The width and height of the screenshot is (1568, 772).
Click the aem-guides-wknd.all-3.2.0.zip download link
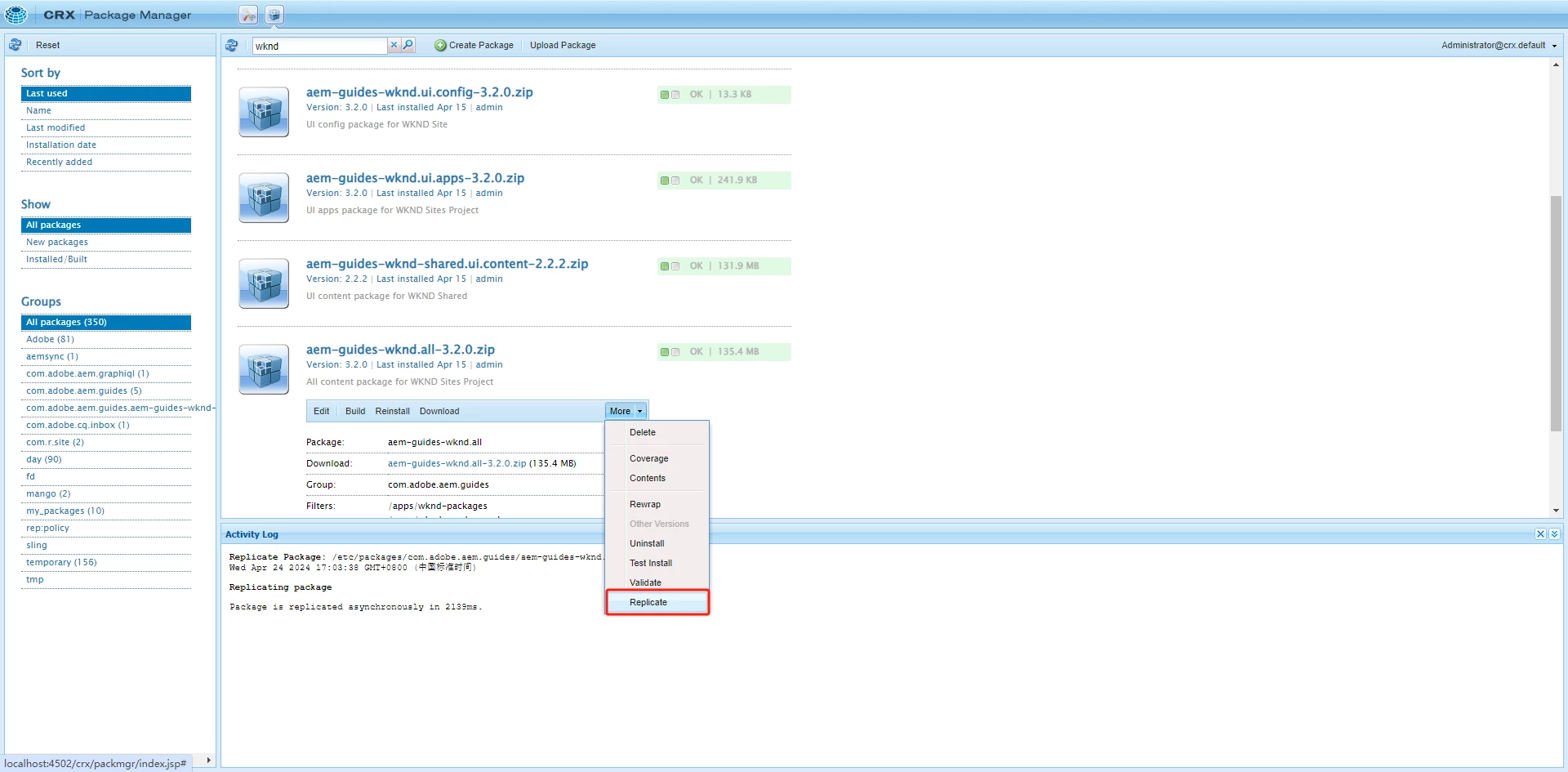pyautogui.click(x=457, y=463)
